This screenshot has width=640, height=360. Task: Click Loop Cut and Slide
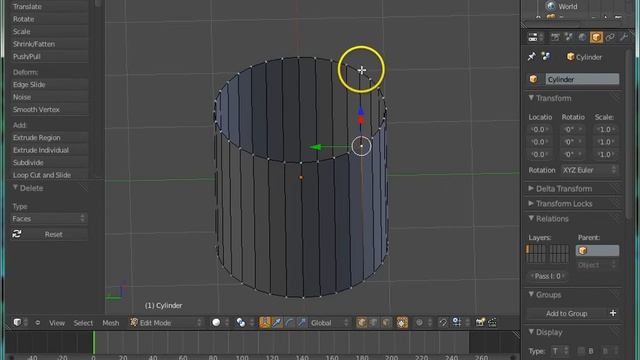(x=49, y=175)
